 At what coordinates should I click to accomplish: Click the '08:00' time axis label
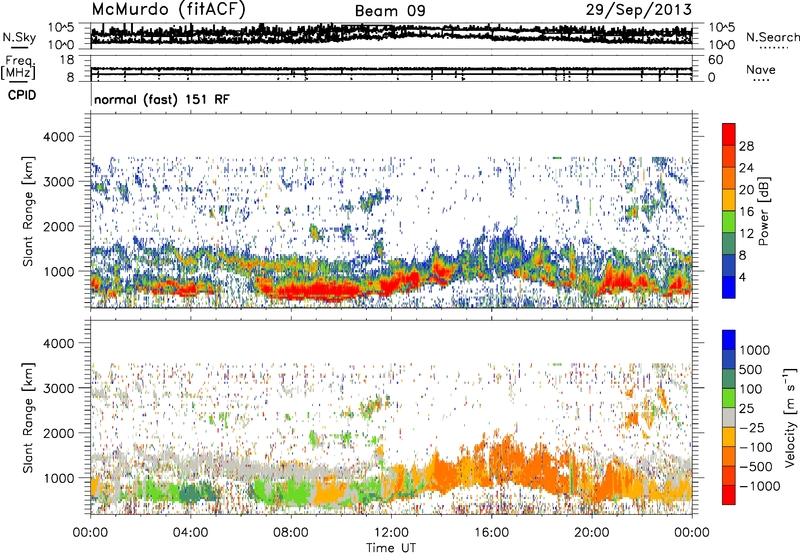290,533
